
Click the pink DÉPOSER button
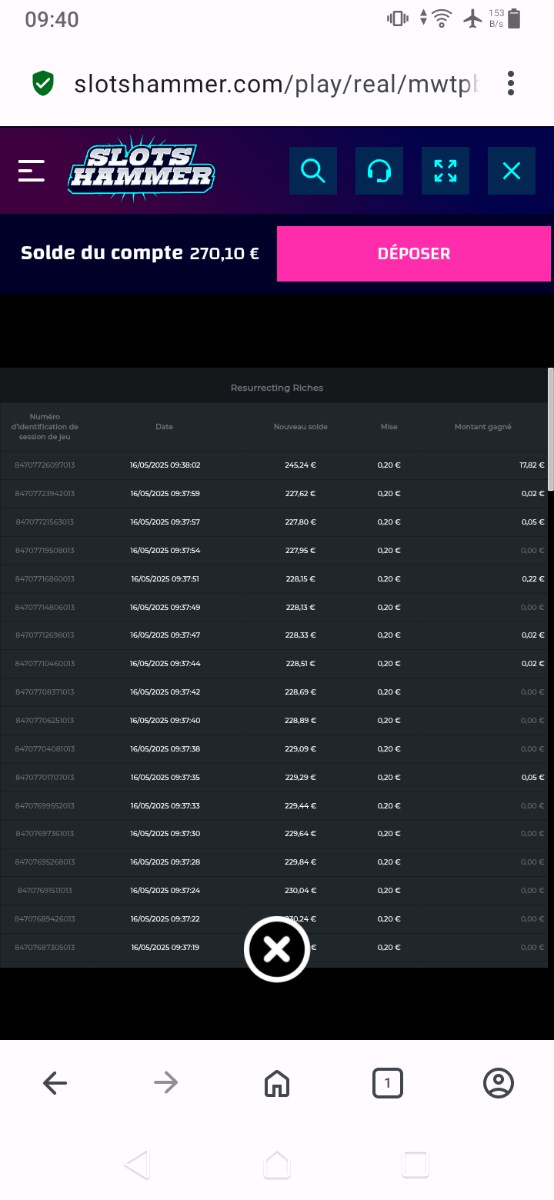click(414, 254)
